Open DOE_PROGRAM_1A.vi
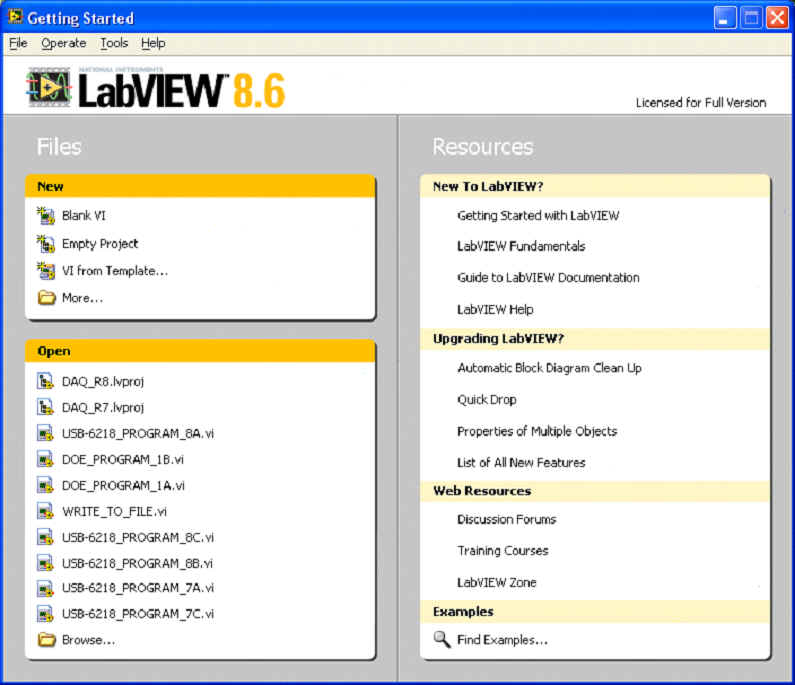This screenshot has height=685, width=795. 123,486
